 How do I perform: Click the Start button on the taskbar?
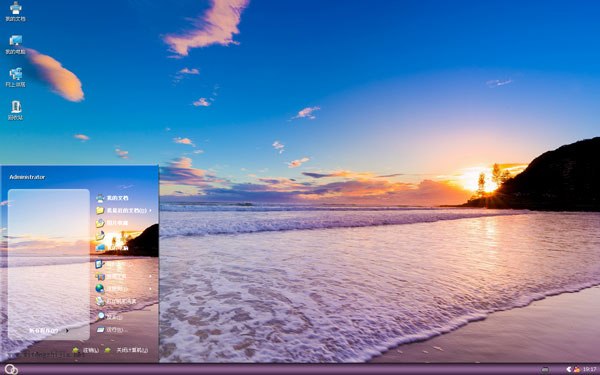click(x=11, y=369)
